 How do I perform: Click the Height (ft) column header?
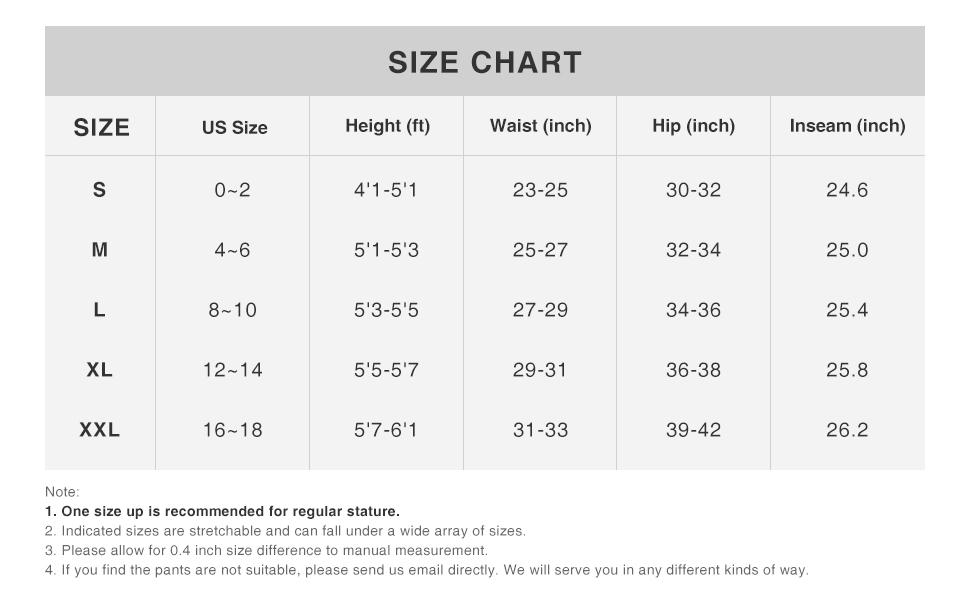tap(387, 126)
